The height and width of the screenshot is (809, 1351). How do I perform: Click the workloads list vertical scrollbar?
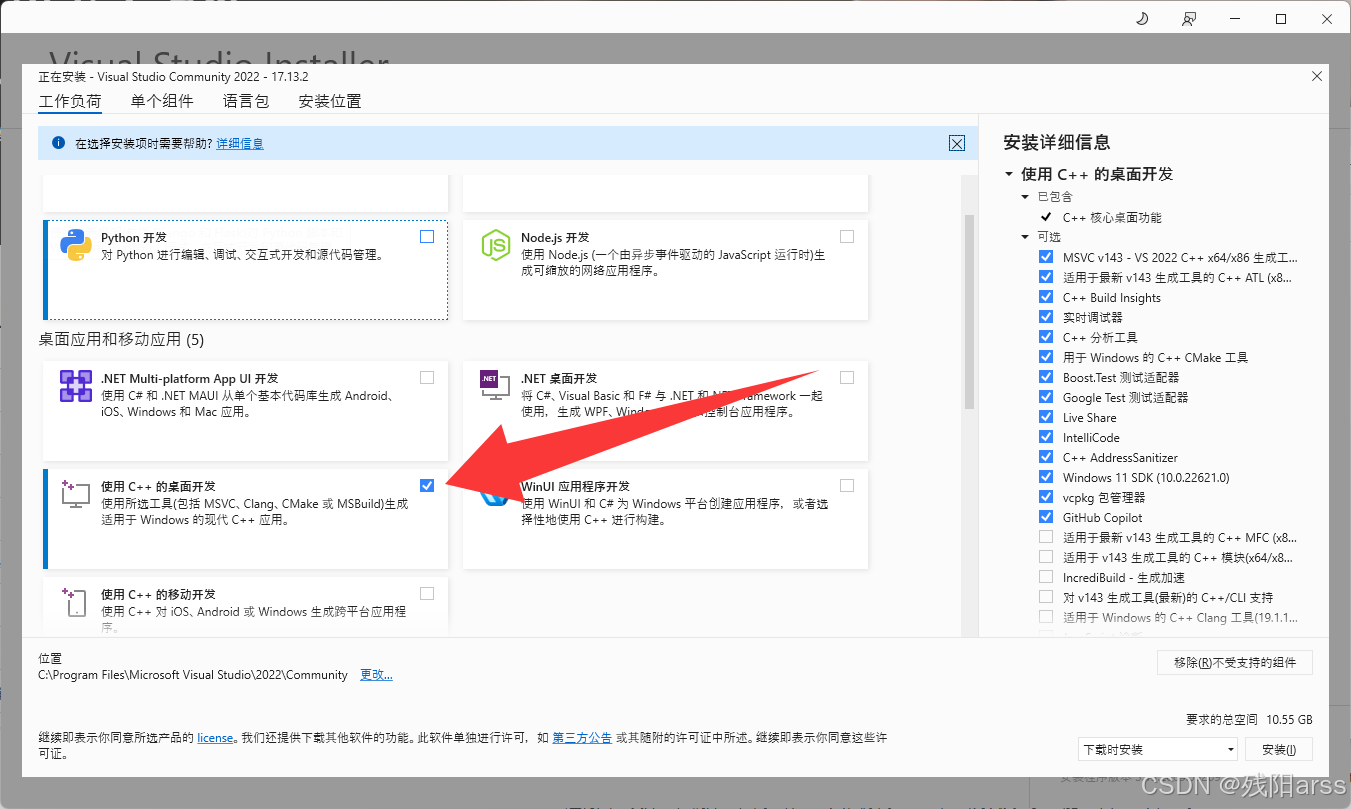(968, 312)
